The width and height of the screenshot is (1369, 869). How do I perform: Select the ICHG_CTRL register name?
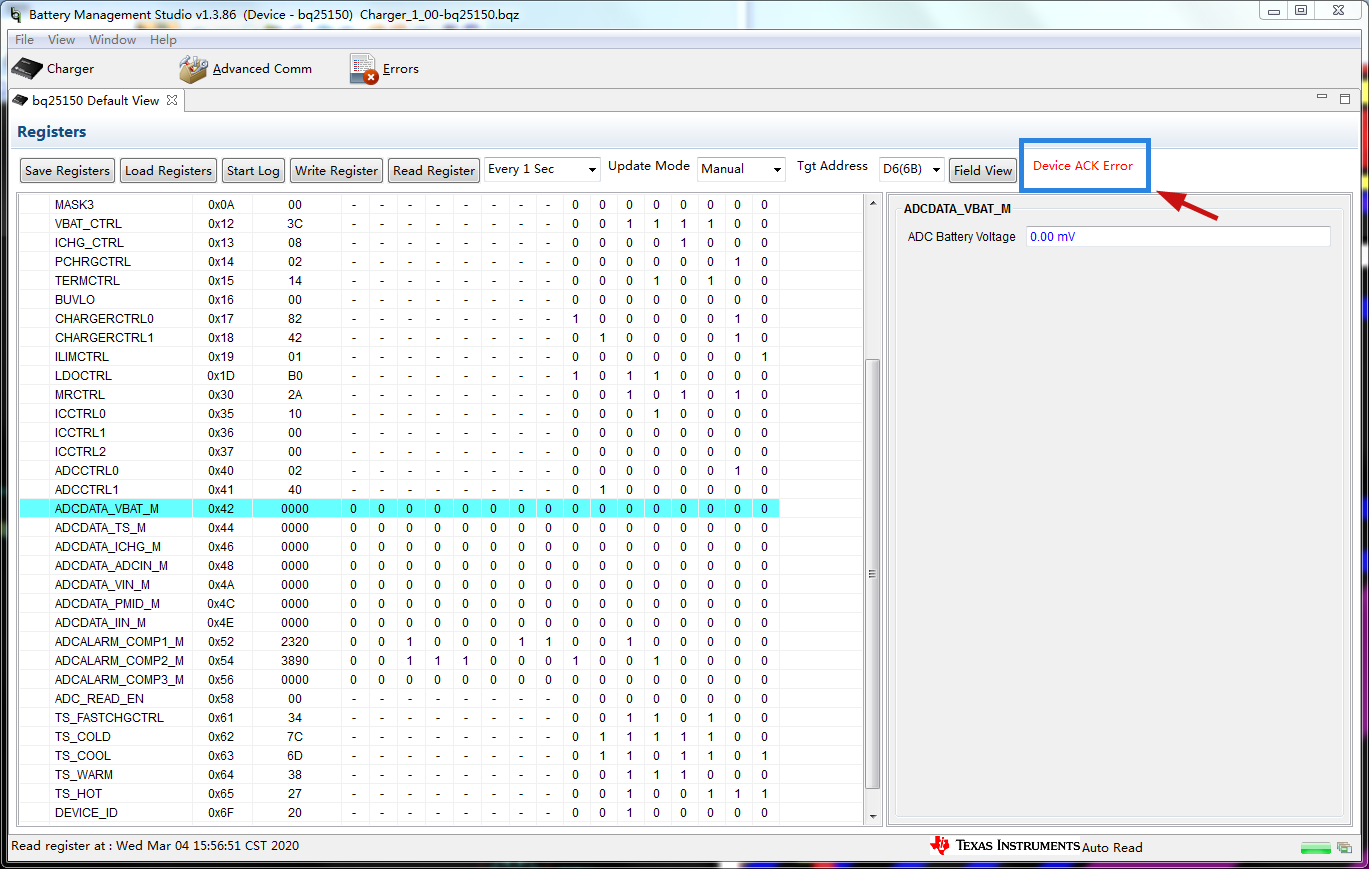(x=89, y=242)
